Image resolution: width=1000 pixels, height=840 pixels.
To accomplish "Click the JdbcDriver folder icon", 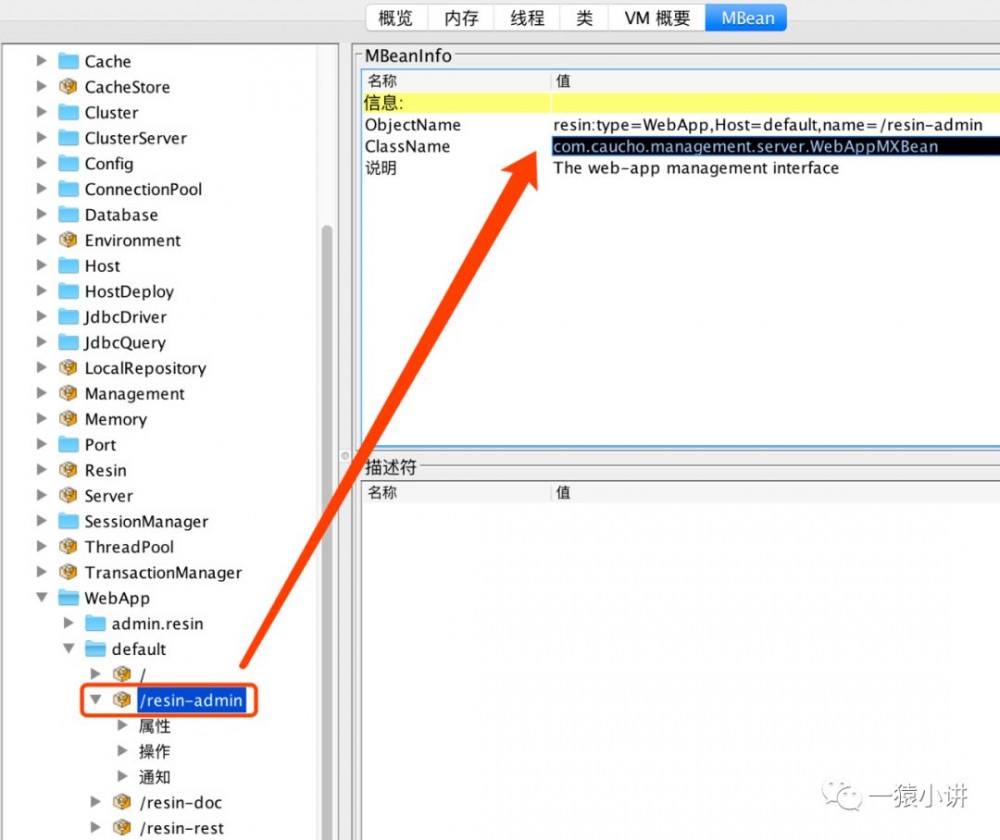I will tap(68, 316).
